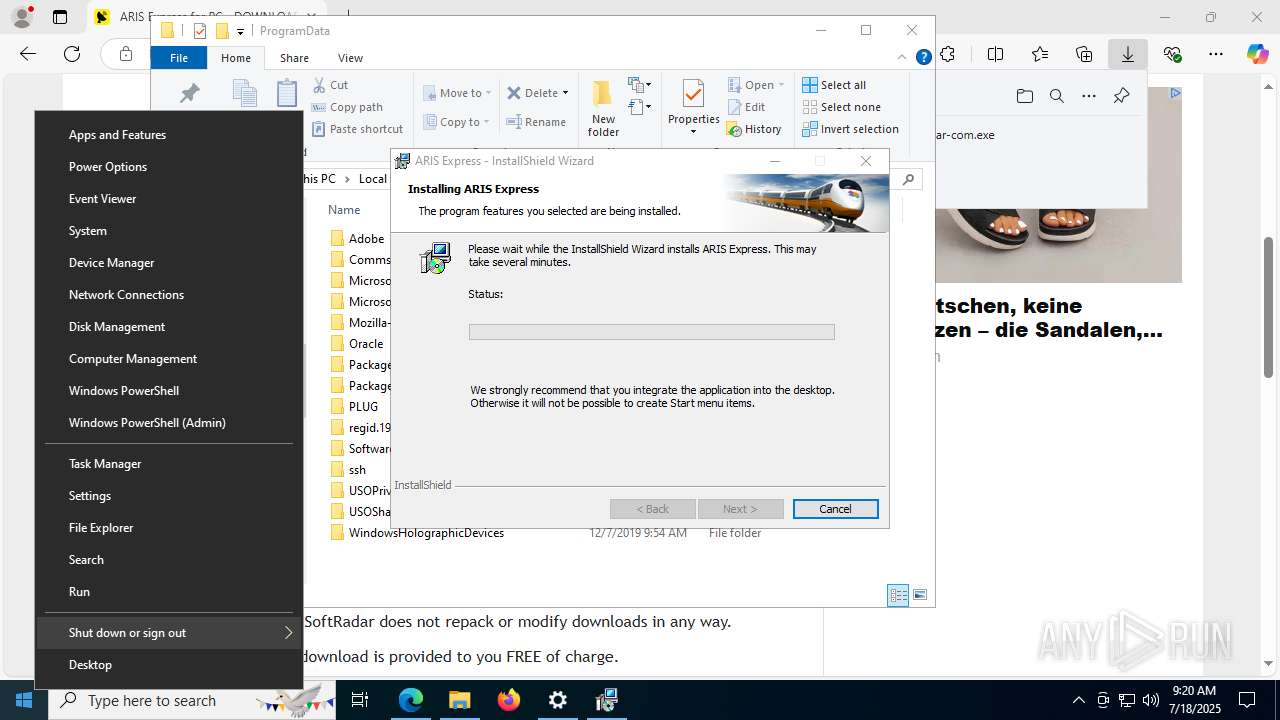Open Edge Settings and more ellipsis
Screen dimensions: 1280x720
pos(1216,54)
